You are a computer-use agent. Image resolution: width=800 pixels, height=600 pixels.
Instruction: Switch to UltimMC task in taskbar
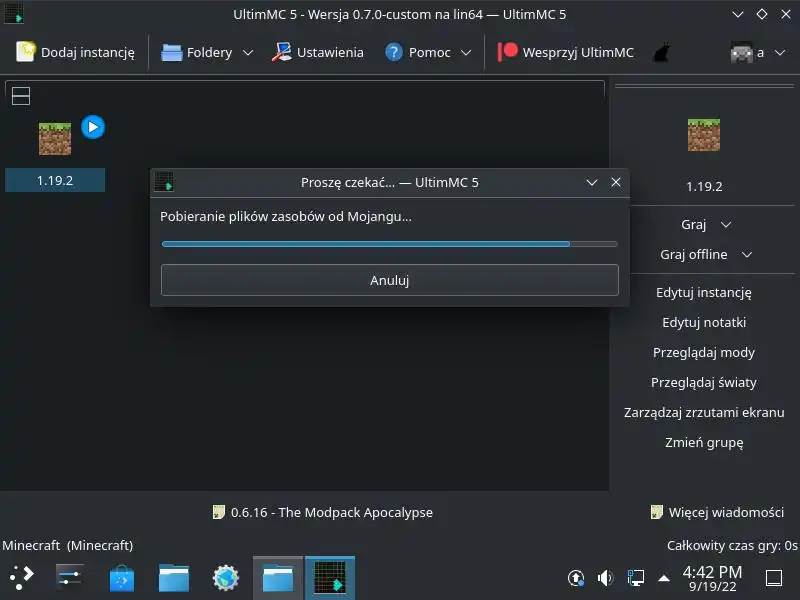pos(330,578)
